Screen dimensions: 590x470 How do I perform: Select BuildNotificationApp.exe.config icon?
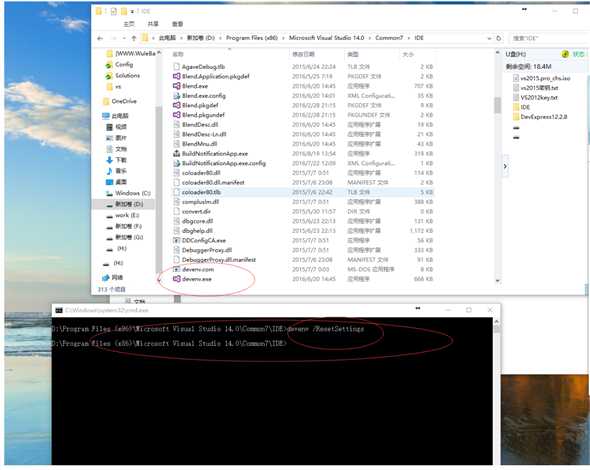(x=176, y=163)
